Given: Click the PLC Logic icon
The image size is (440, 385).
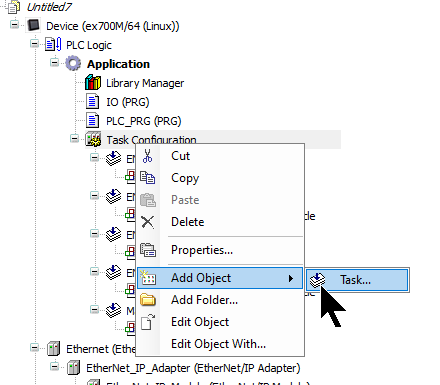Looking at the screenshot, I should tap(53, 44).
